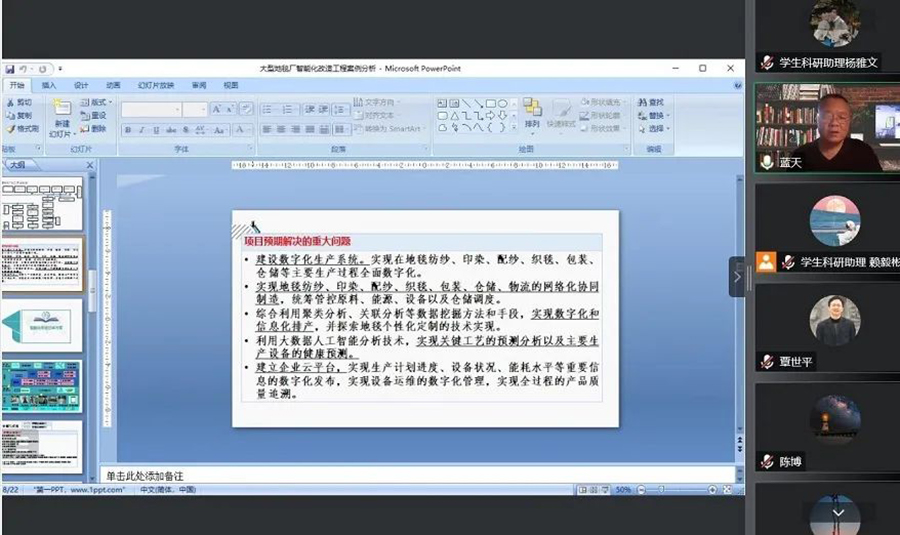
Task: Expand the participant list with down chevron
Action: point(838,513)
